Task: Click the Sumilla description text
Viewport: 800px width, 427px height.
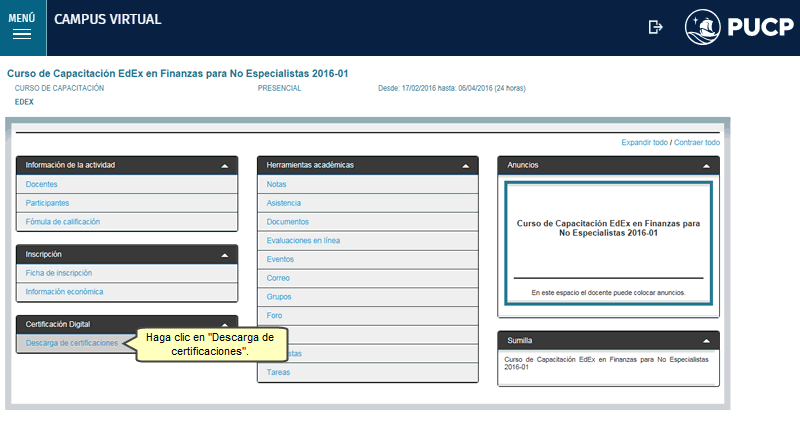Action: pyautogui.click(x=607, y=363)
